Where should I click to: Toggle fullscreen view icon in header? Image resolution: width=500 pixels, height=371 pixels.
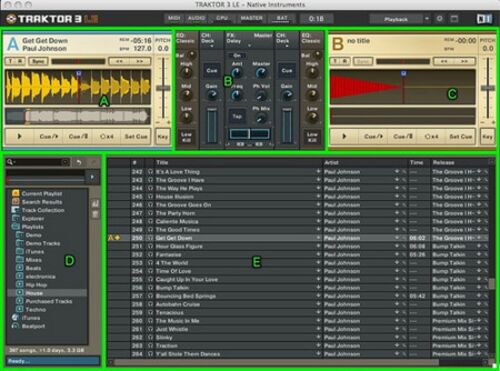pos(454,19)
